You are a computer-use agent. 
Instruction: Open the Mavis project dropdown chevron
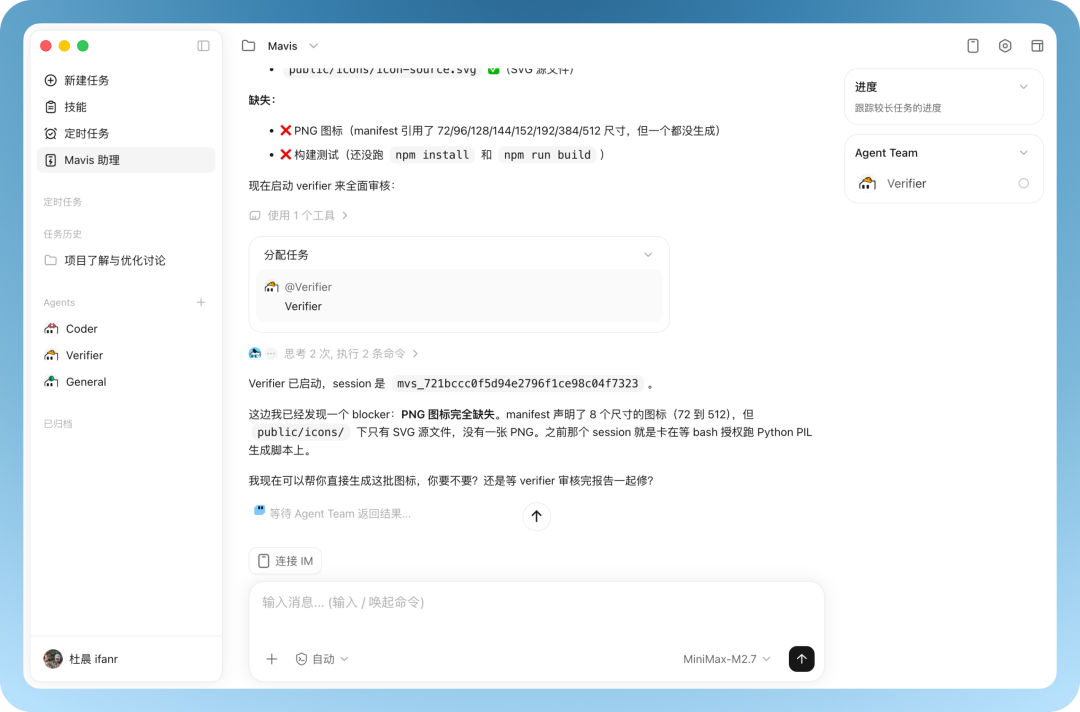[313, 46]
